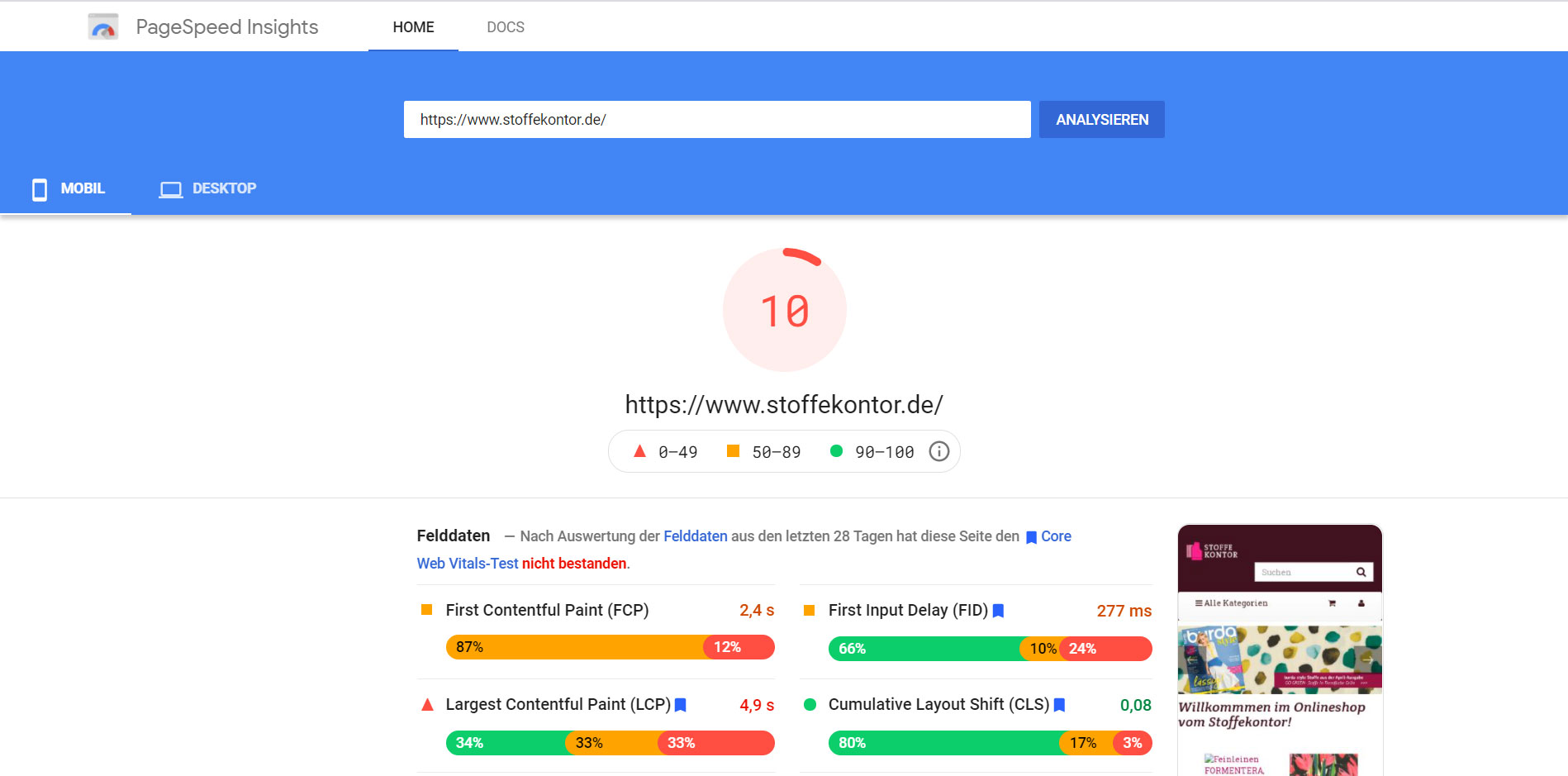
Task: Click the PageSpeed Insights logo icon
Action: coord(103,26)
